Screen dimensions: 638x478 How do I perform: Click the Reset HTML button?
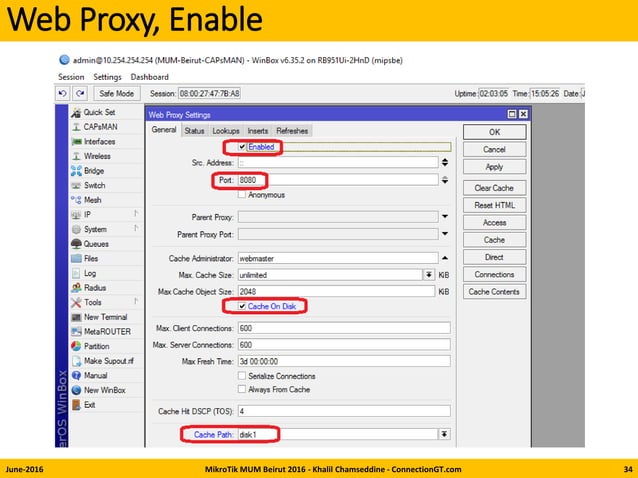(494, 205)
